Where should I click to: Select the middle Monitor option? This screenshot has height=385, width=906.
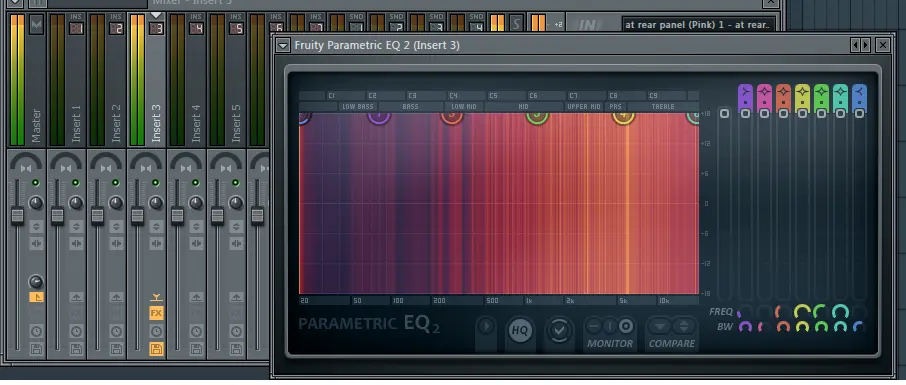coord(610,327)
